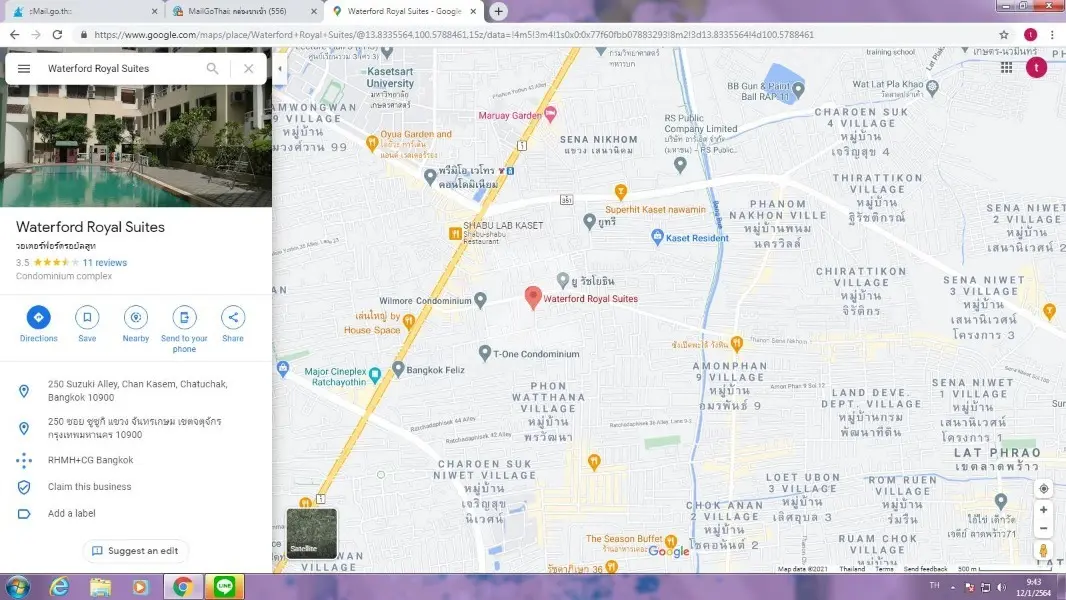Click the Terms link on the map
Screen dimensions: 1066x600
tap(884, 569)
